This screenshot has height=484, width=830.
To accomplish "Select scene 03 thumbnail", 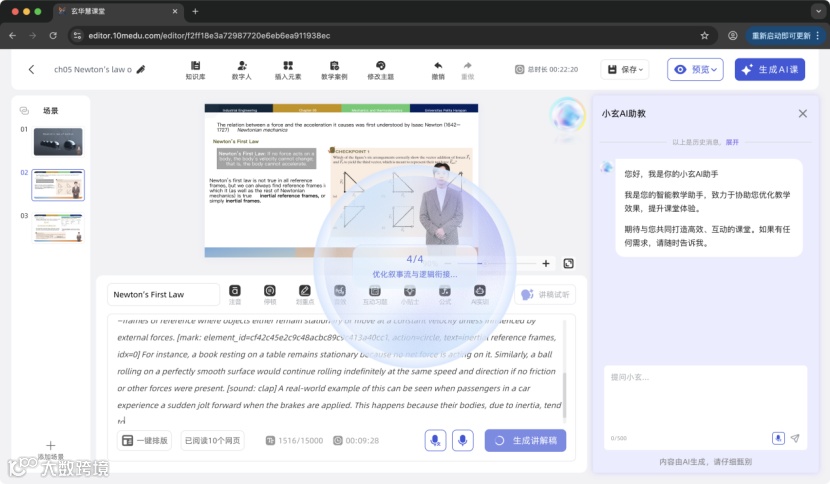I will tap(58, 228).
